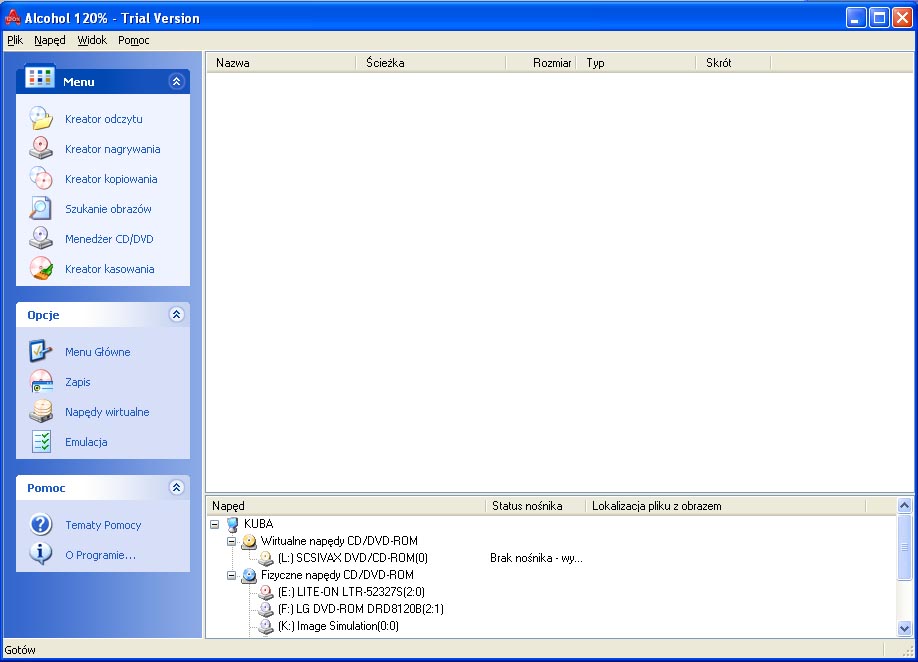The height and width of the screenshot is (662, 918).
Task: Select (K:) Image Simulation(0:0) drive
Action: click(x=338, y=626)
